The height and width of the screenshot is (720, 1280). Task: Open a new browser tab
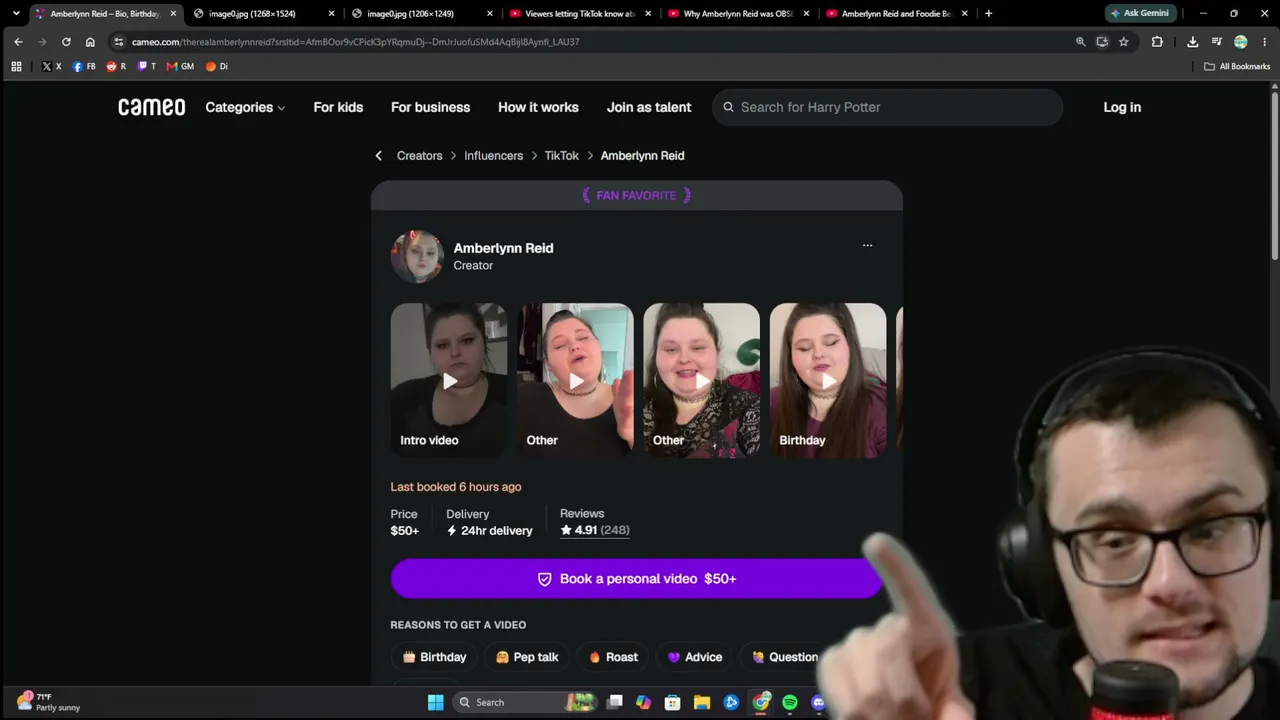click(x=988, y=13)
